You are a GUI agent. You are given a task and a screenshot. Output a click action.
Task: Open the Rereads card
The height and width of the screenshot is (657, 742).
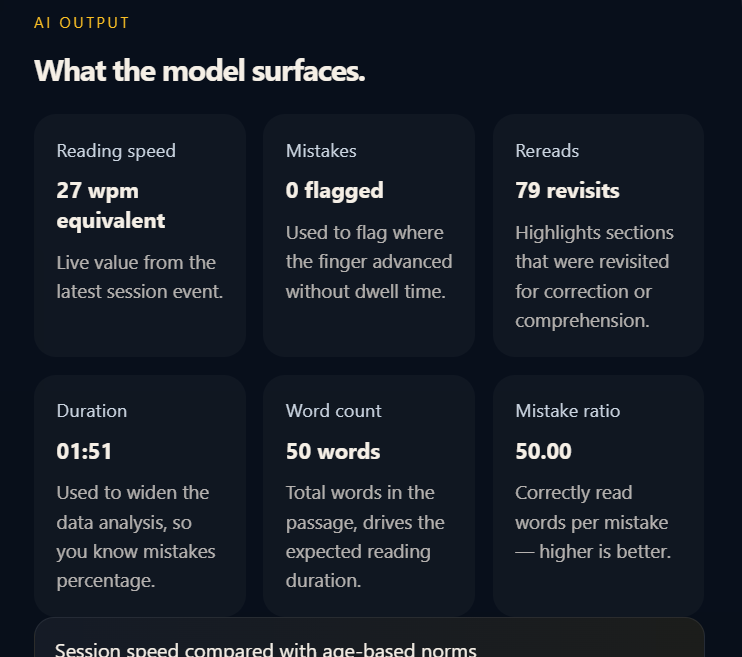pos(598,235)
